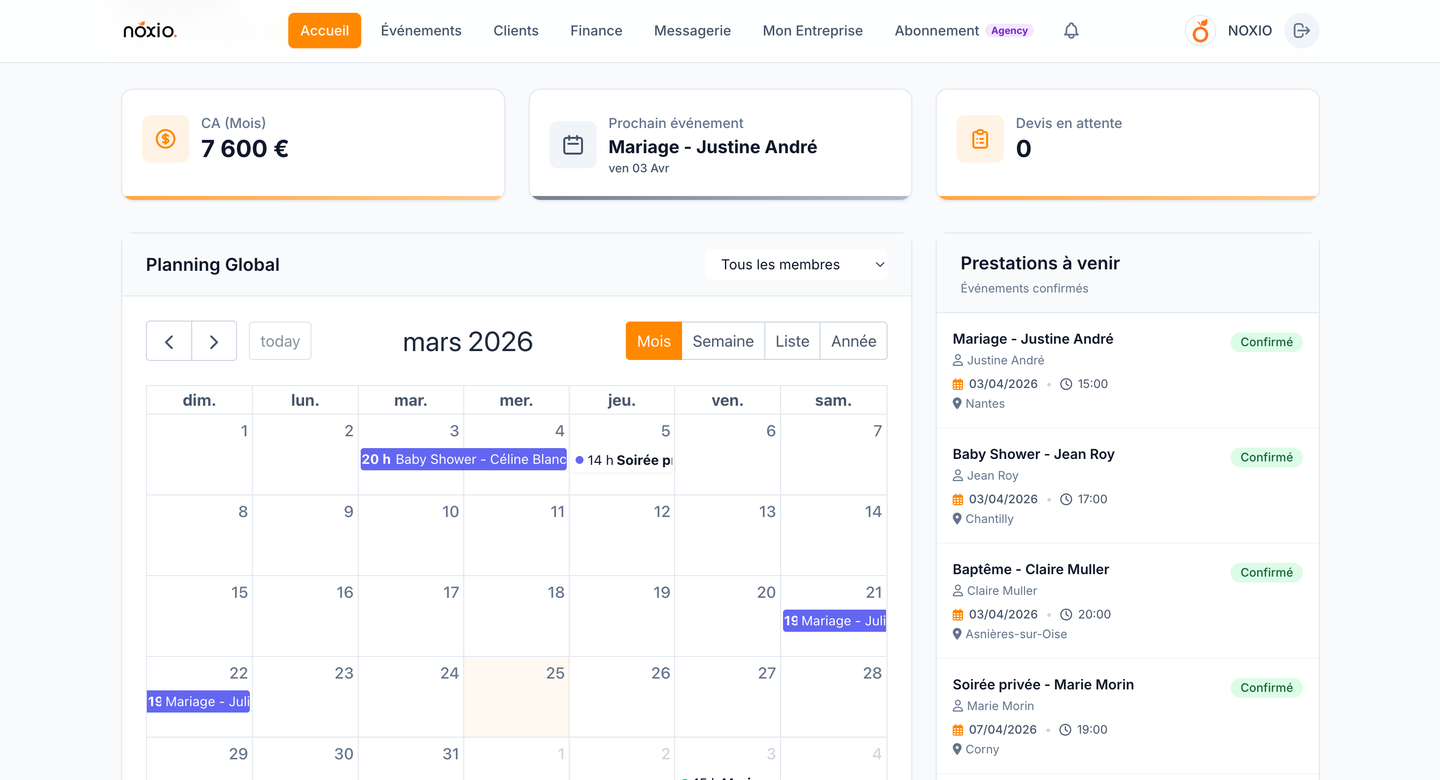Click the logout icon top right

(1301, 30)
